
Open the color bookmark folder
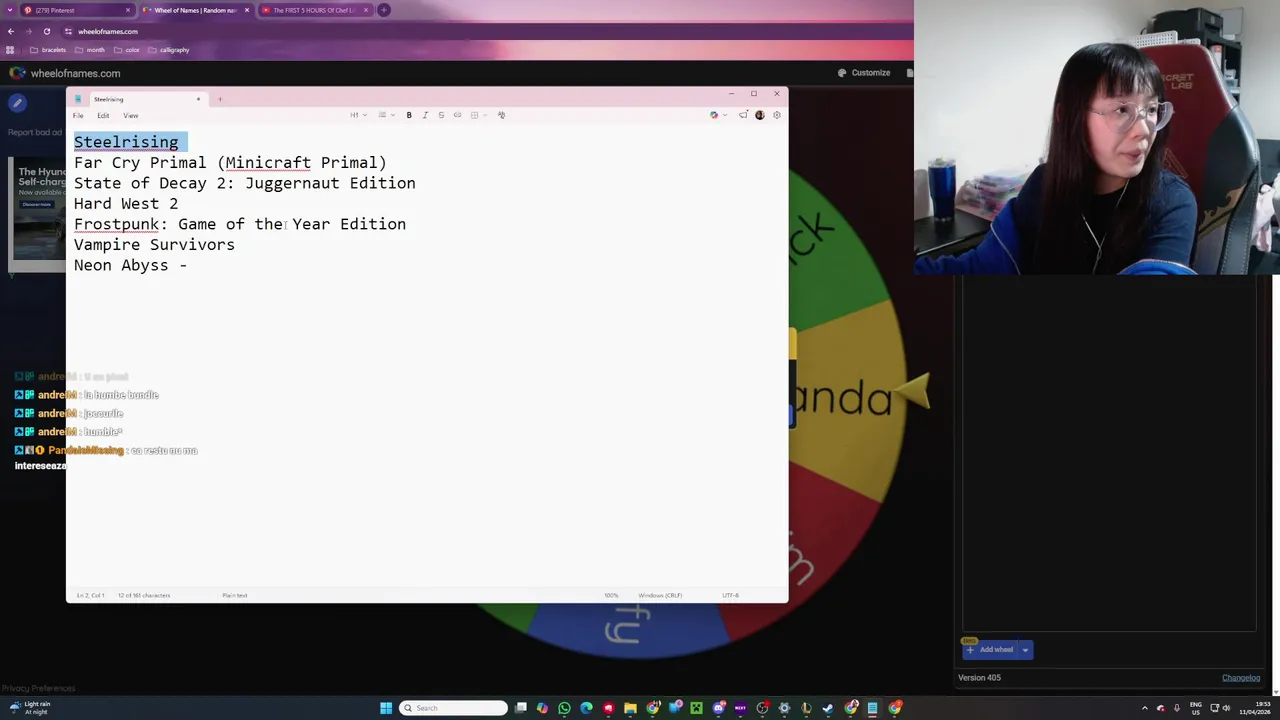[127, 50]
